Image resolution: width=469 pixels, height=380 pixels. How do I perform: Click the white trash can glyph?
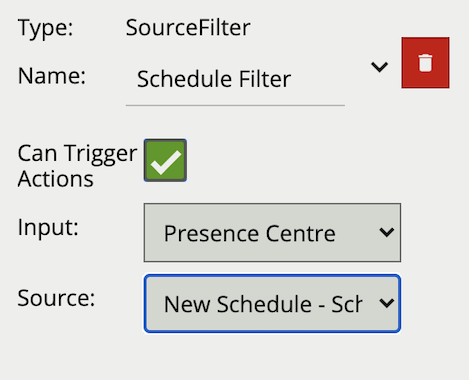(425, 63)
